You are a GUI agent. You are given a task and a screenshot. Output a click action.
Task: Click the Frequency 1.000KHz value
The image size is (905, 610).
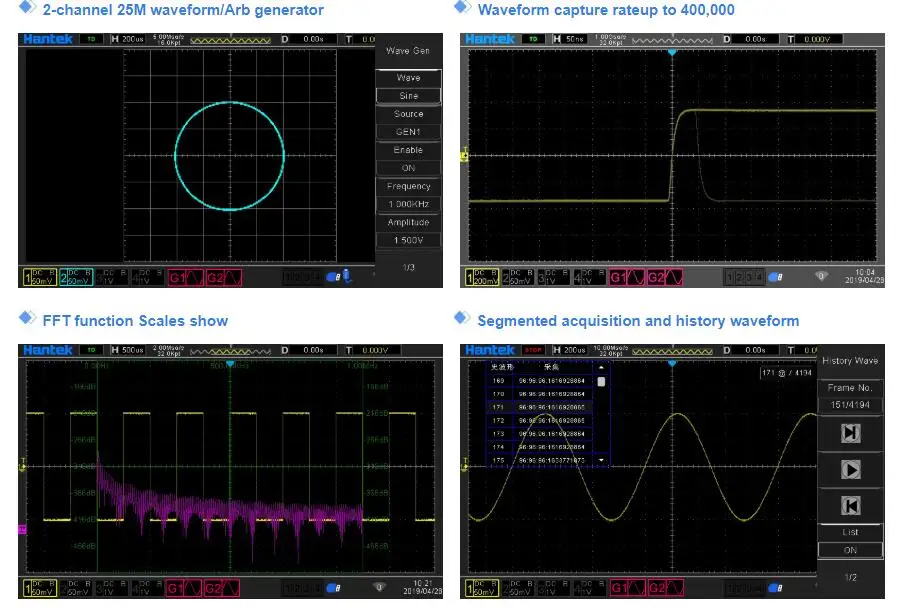(x=408, y=204)
